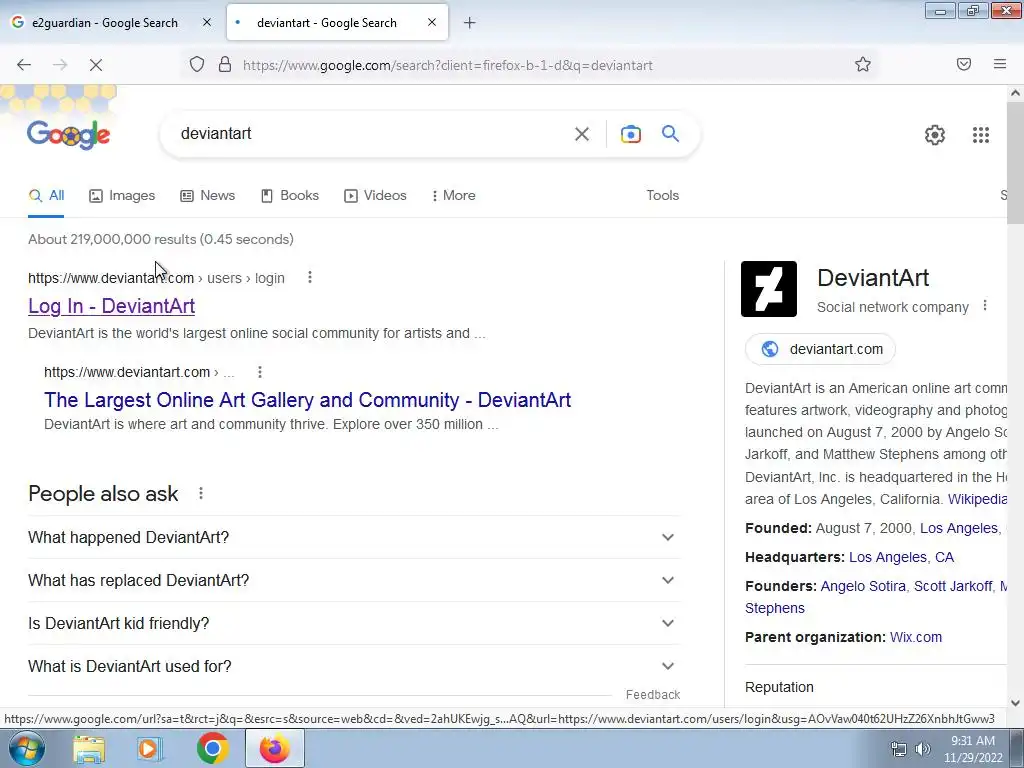
Task: Click the page vertical scrollbar thumb
Action: pos(1015,162)
